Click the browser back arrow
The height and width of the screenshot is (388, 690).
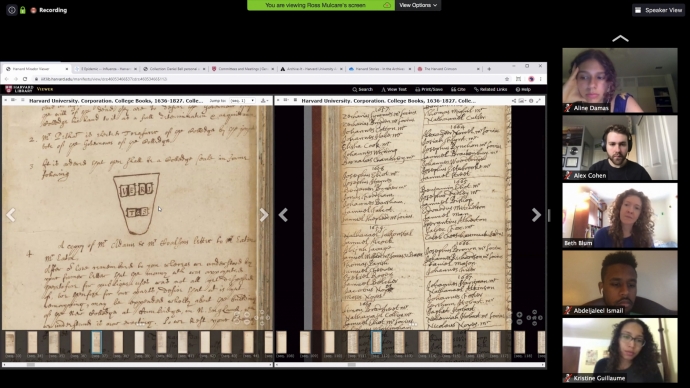pos(6,79)
